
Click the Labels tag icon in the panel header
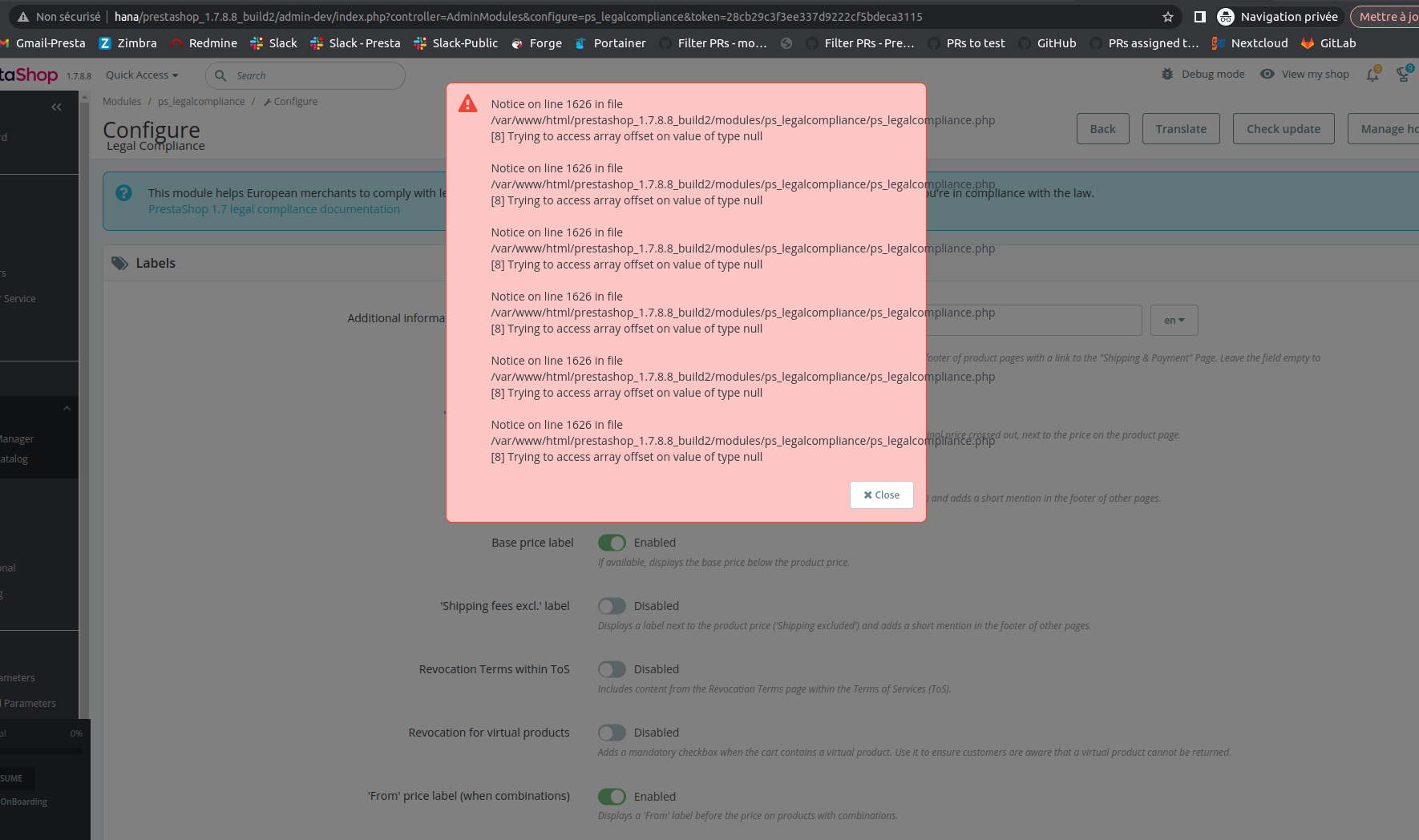119,263
